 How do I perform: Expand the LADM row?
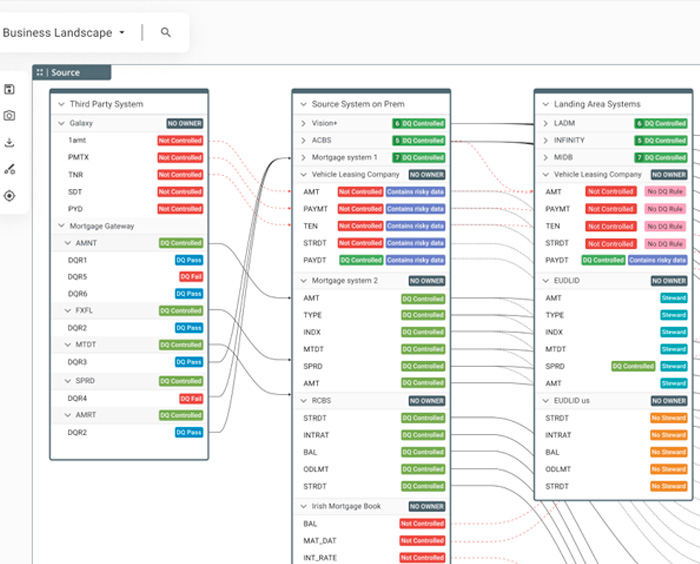click(546, 123)
